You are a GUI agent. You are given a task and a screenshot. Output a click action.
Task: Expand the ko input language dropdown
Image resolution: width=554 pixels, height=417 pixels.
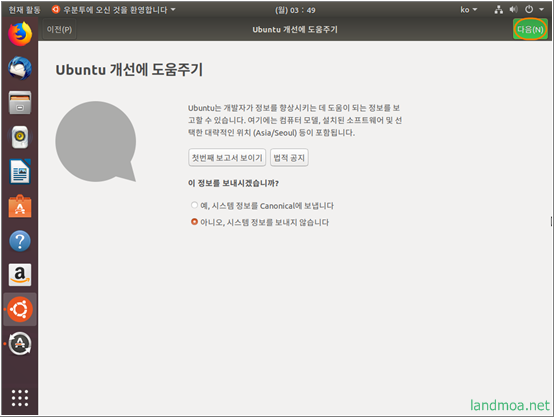pos(468,10)
